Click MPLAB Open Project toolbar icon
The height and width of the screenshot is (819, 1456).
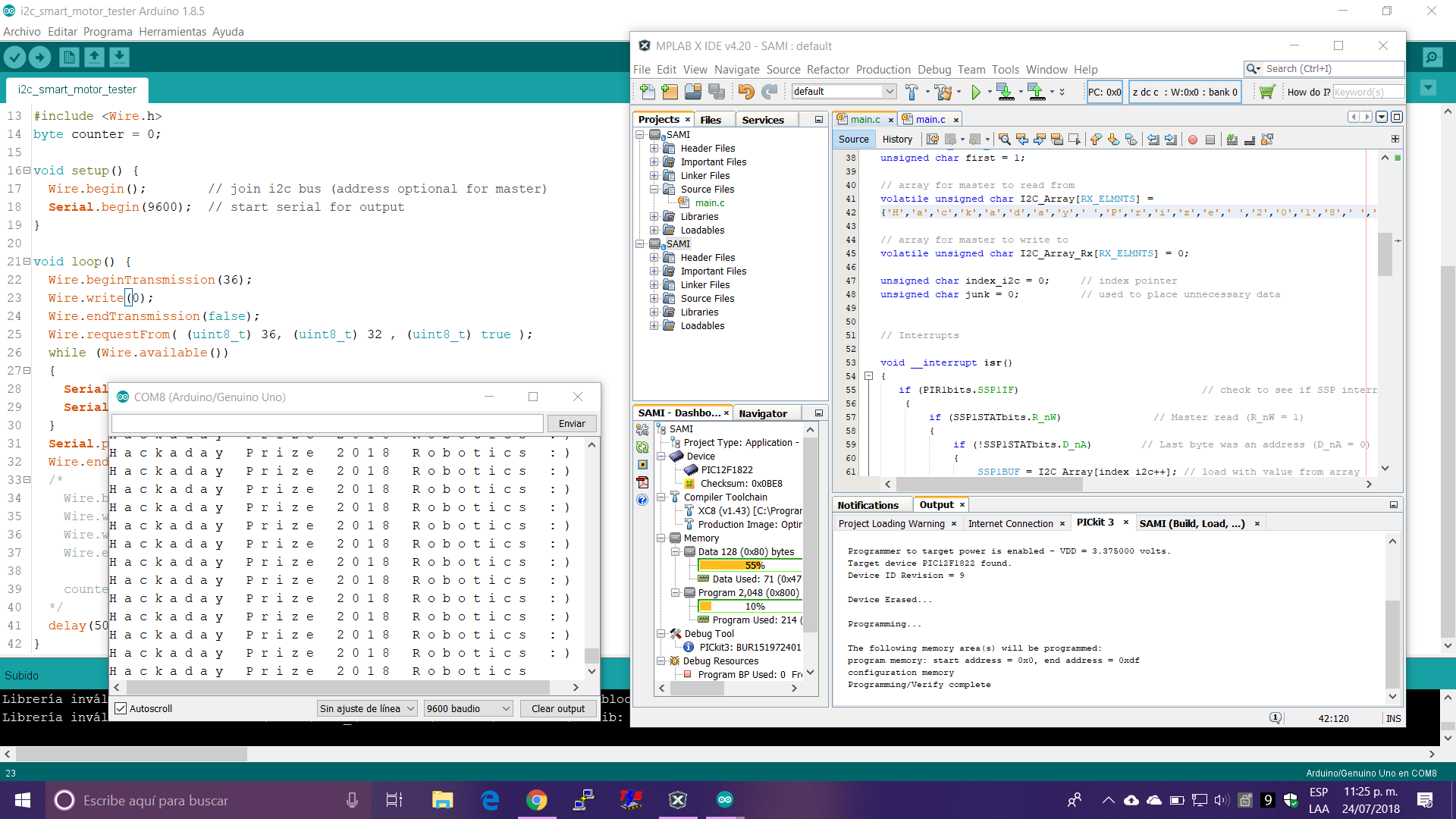[693, 92]
